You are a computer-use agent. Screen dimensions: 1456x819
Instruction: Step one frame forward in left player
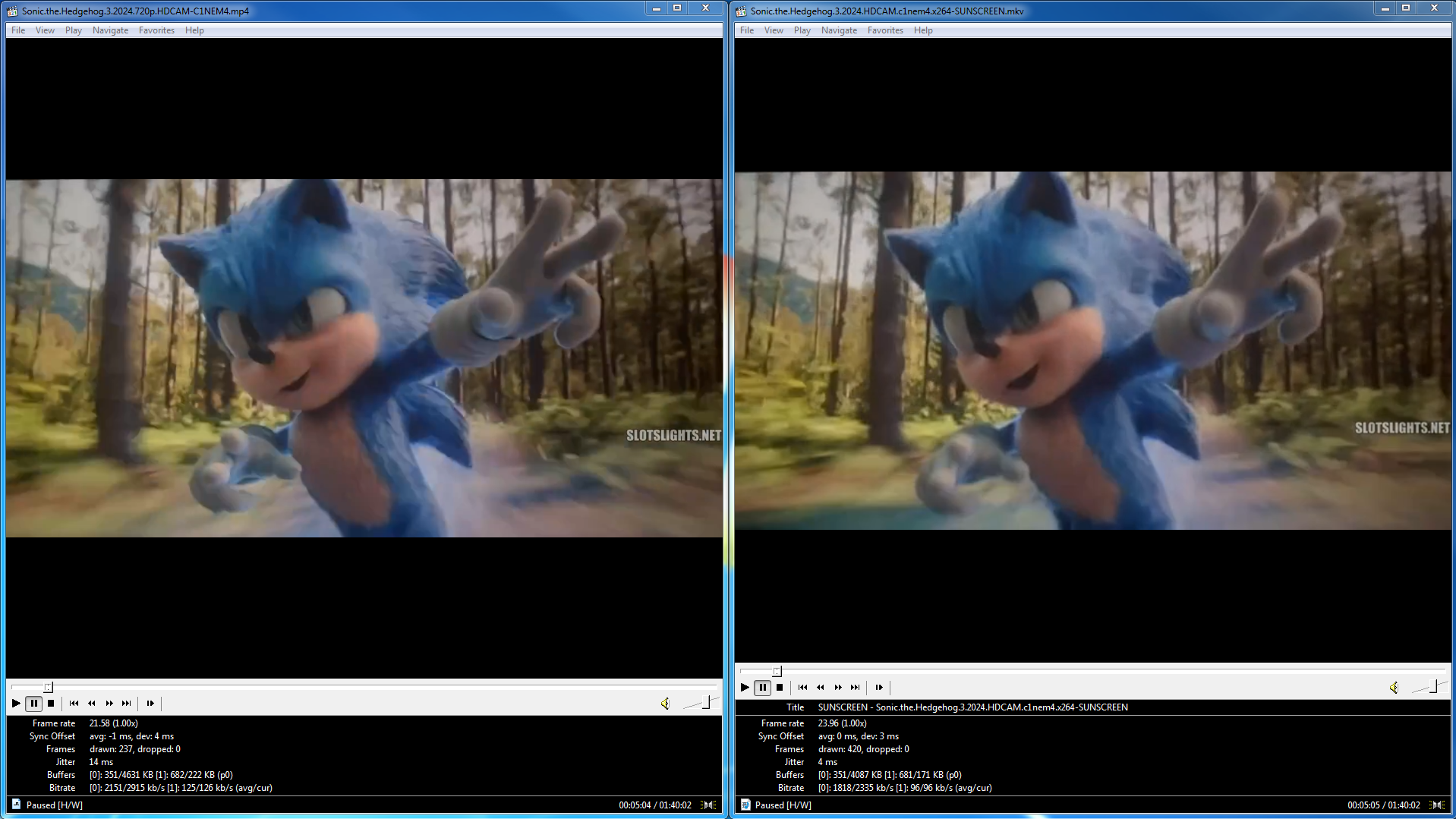(x=150, y=704)
